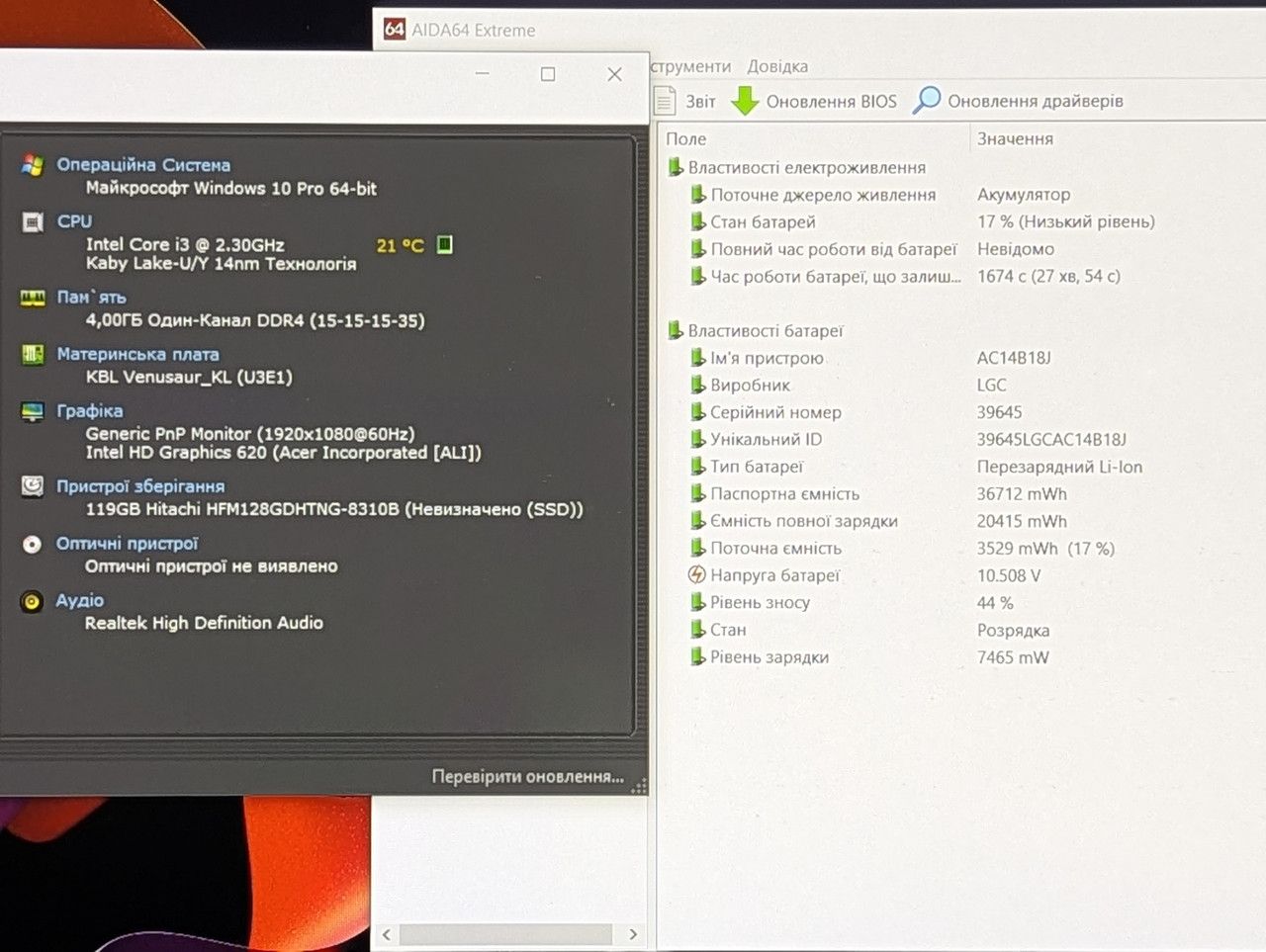
Task: Open the CPU section link
Action: coord(74,221)
